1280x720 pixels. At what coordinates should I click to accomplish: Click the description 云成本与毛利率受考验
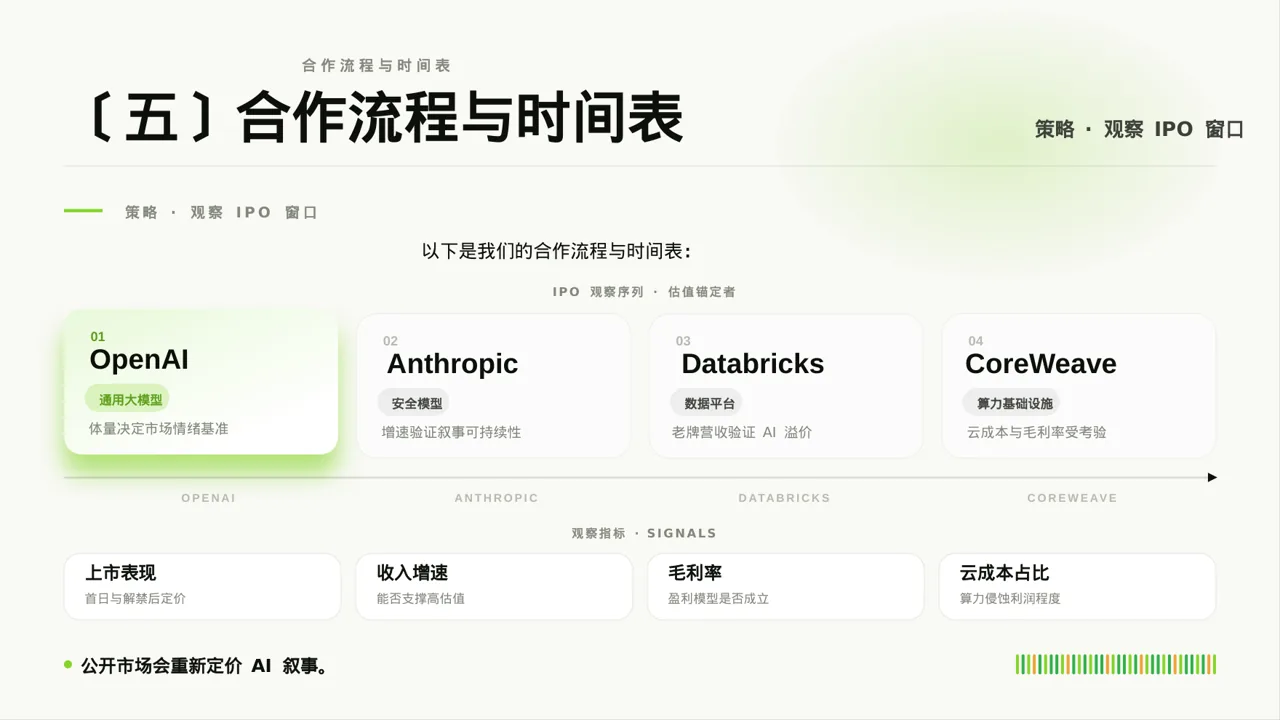(1036, 432)
